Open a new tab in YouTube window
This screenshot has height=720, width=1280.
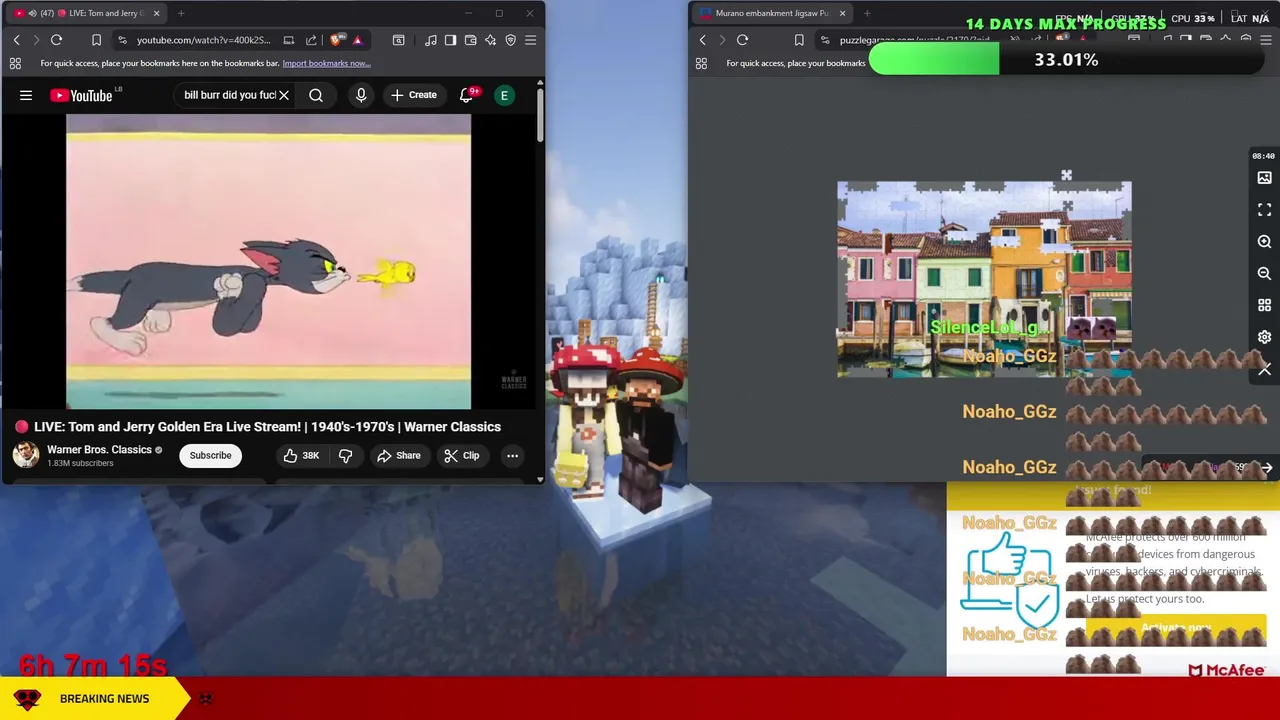181,13
